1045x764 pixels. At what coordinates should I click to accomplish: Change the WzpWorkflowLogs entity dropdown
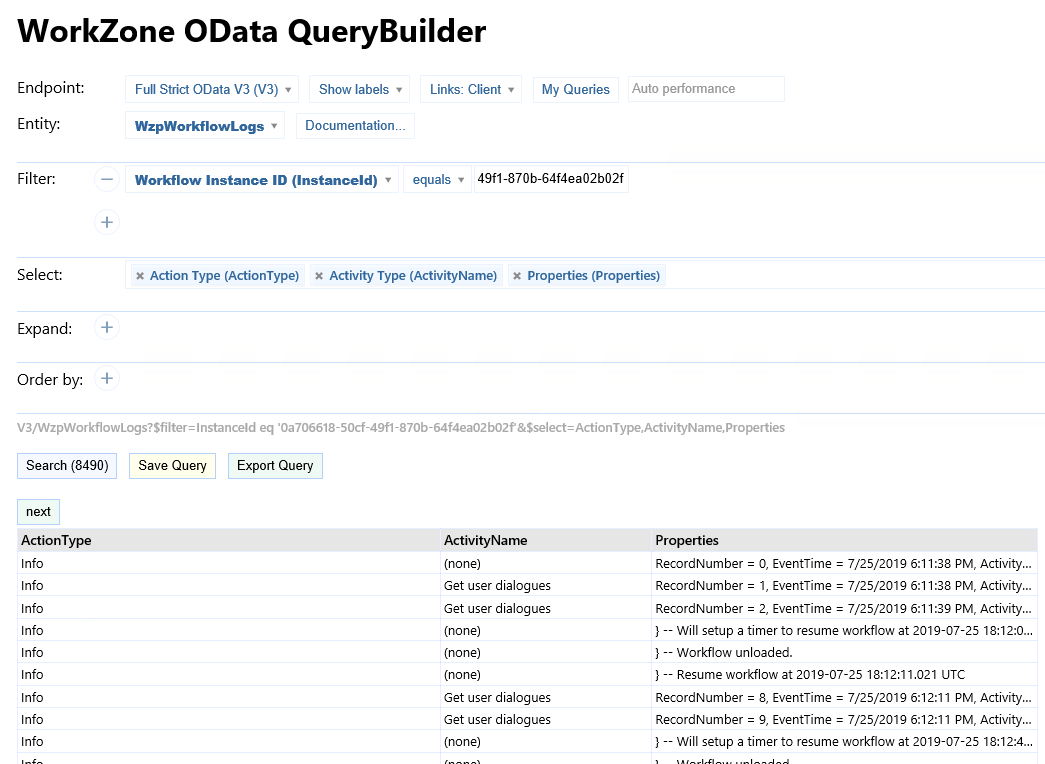[204, 127]
